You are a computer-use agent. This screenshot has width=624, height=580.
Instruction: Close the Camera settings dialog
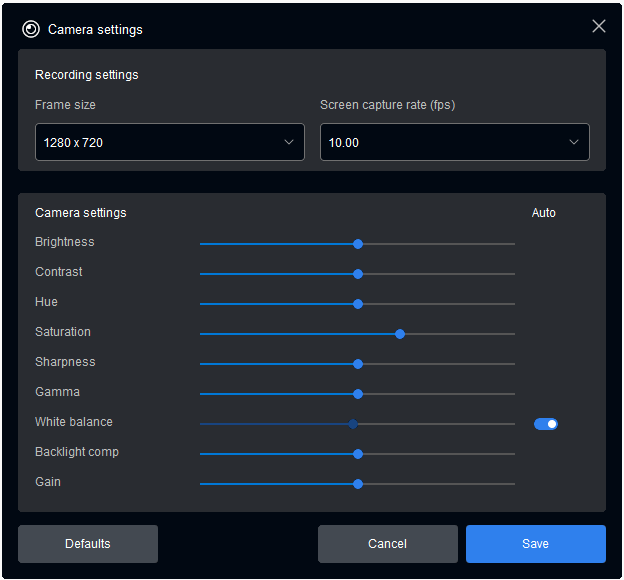click(599, 27)
